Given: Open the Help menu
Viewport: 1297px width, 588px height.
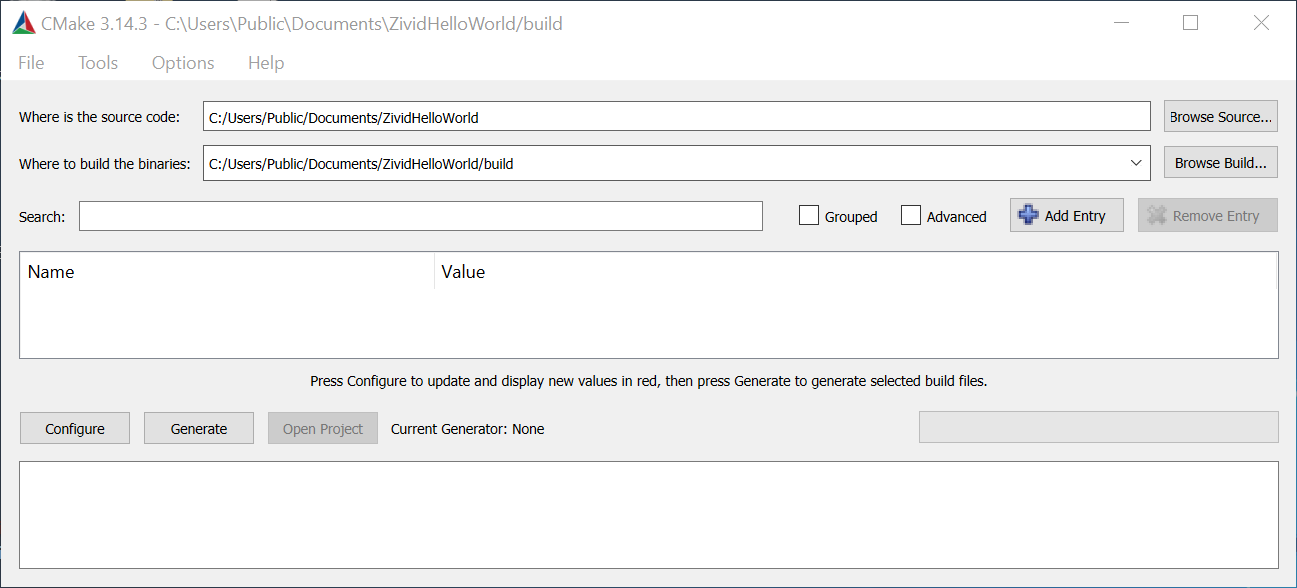Looking at the screenshot, I should [266, 63].
